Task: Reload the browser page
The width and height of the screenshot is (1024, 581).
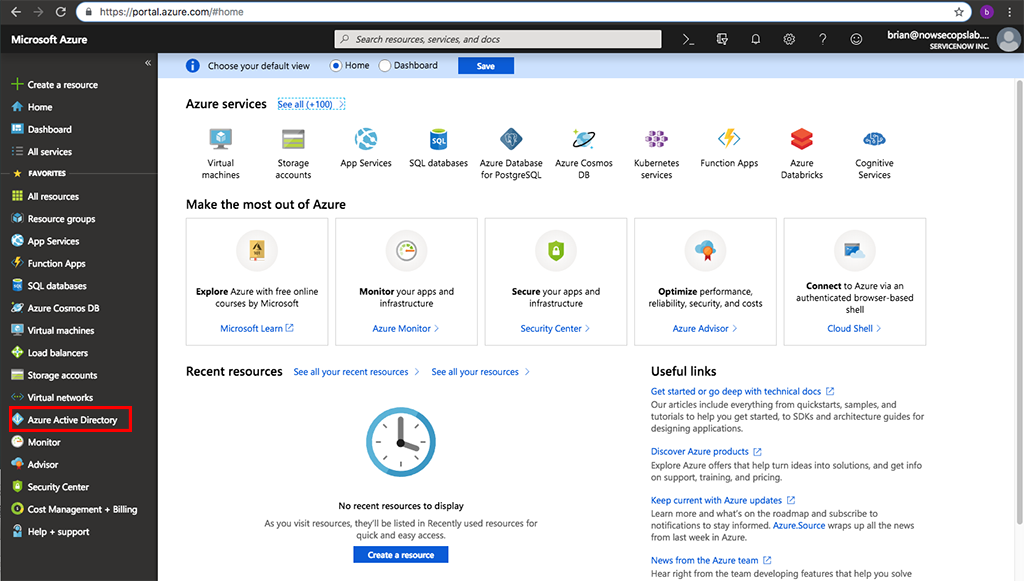Action: point(61,12)
